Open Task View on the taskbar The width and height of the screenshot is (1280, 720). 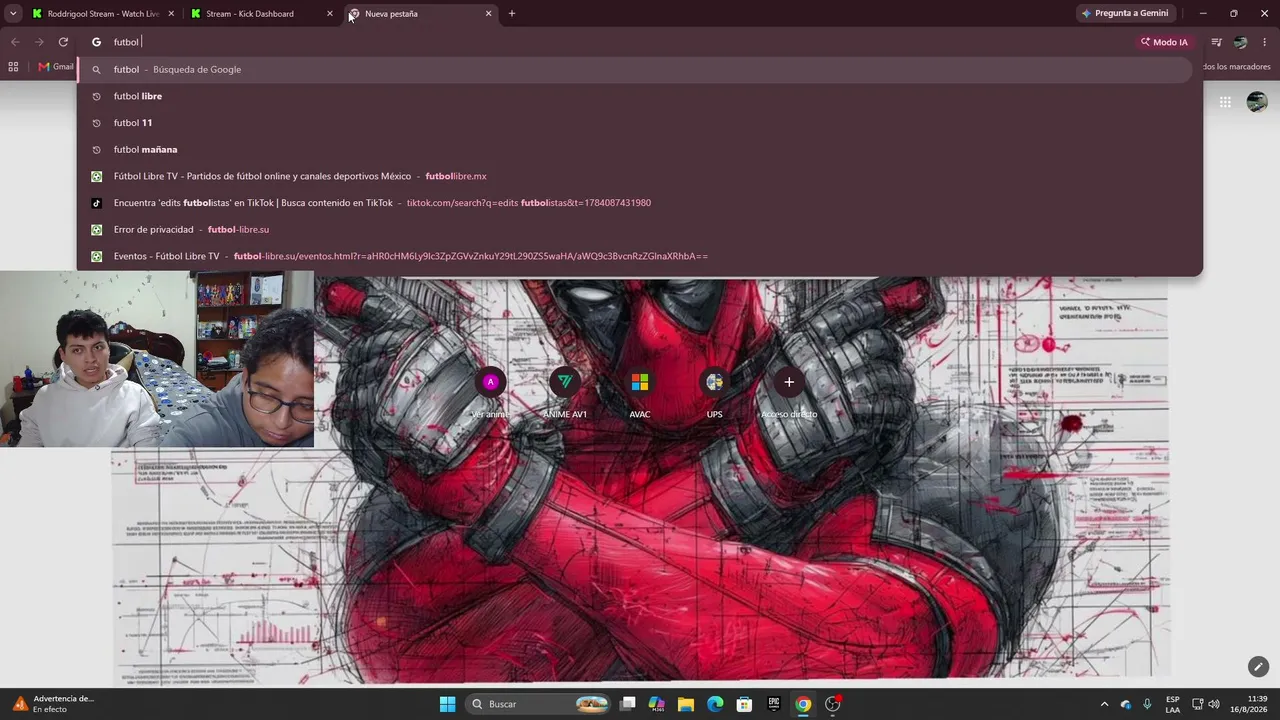pos(628,704)
